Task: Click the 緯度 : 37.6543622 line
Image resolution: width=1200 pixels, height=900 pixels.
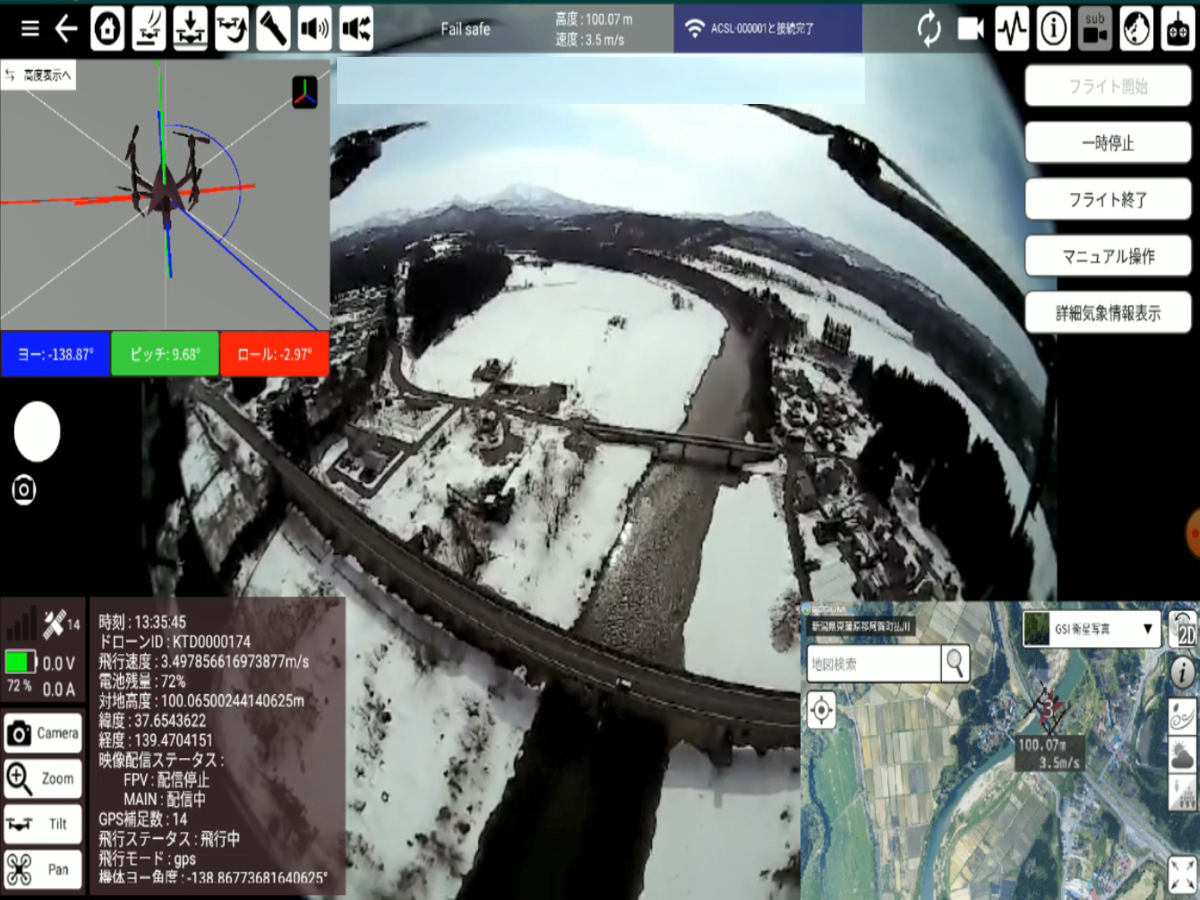Action: (152, 720)
